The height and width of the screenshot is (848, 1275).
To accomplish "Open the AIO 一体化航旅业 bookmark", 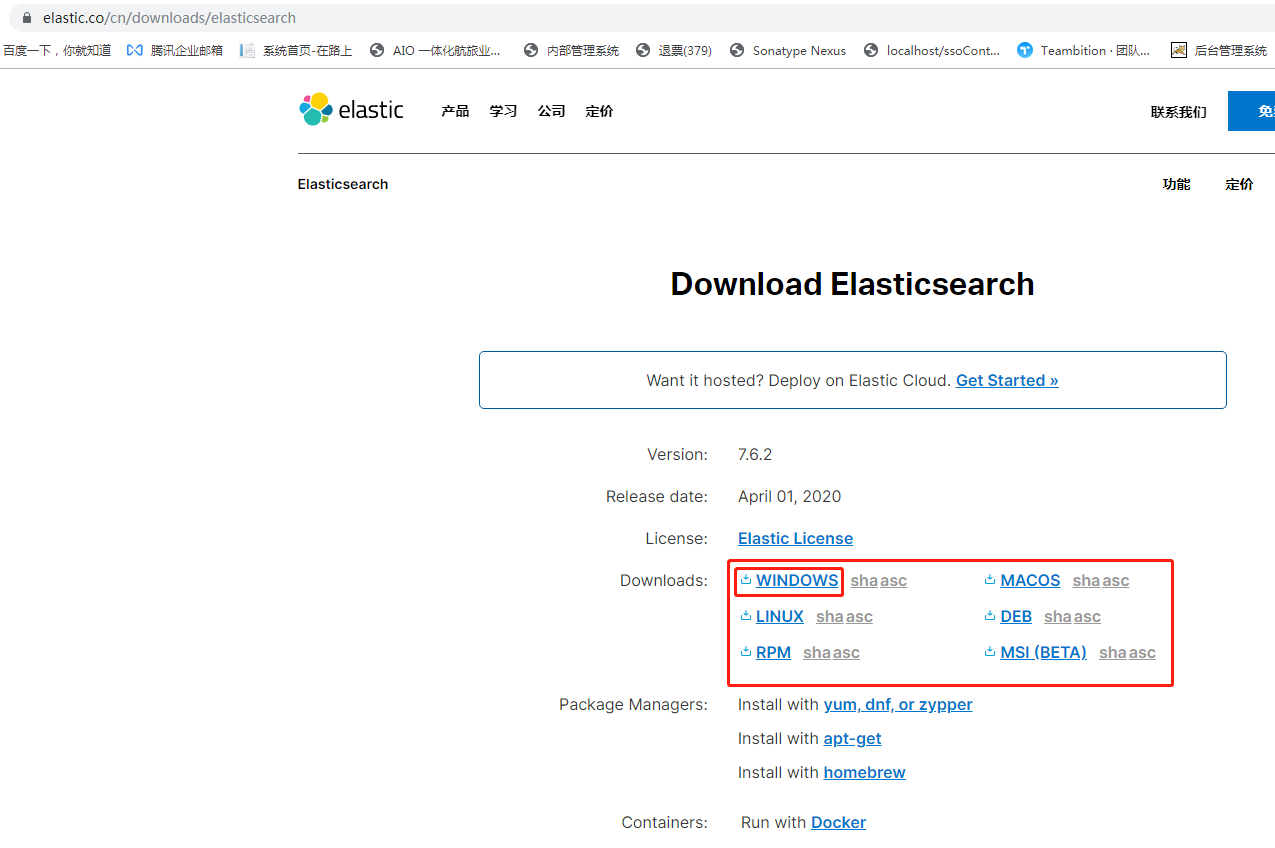I will (x=435, y=50).
